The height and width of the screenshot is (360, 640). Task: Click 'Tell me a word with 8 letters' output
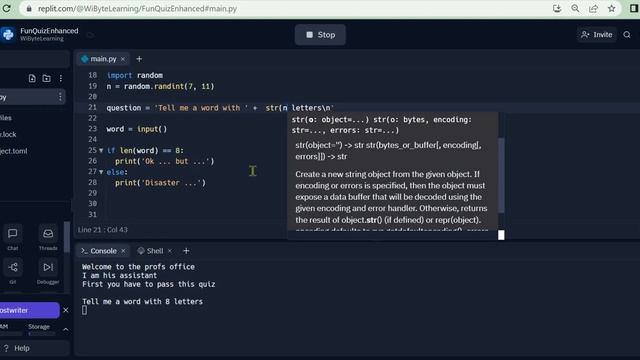coord(142,302)
